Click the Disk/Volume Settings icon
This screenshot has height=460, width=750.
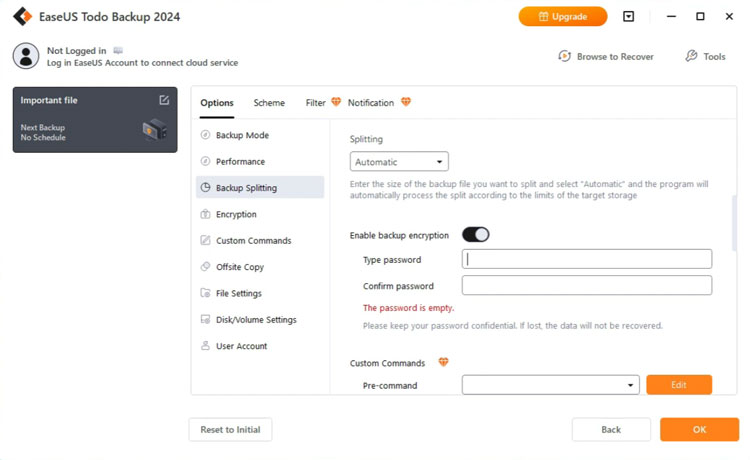coord(205,319)
